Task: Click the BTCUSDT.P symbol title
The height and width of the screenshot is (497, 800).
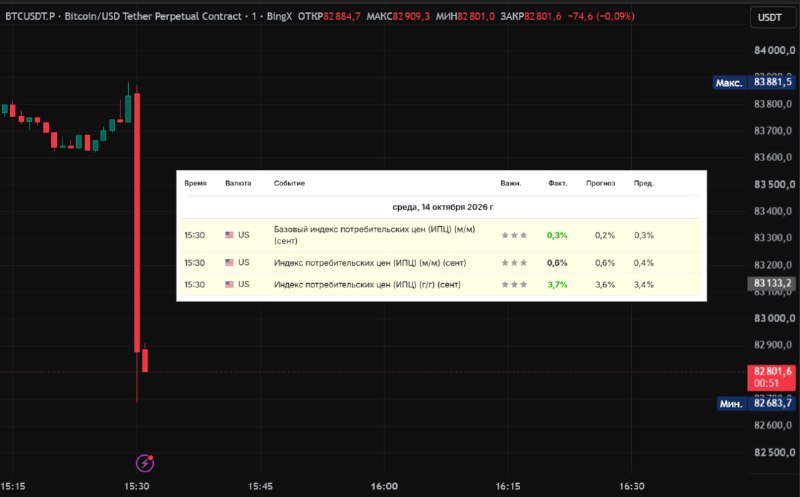Action: pos(30,16)
